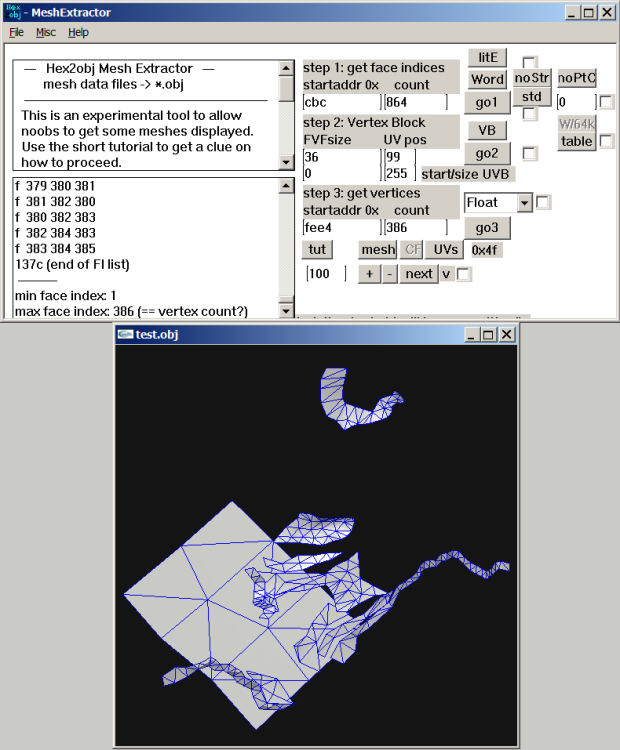Click the mesh button
The height and width of the screenshot is (750, 620).
(x=378, y=250)
